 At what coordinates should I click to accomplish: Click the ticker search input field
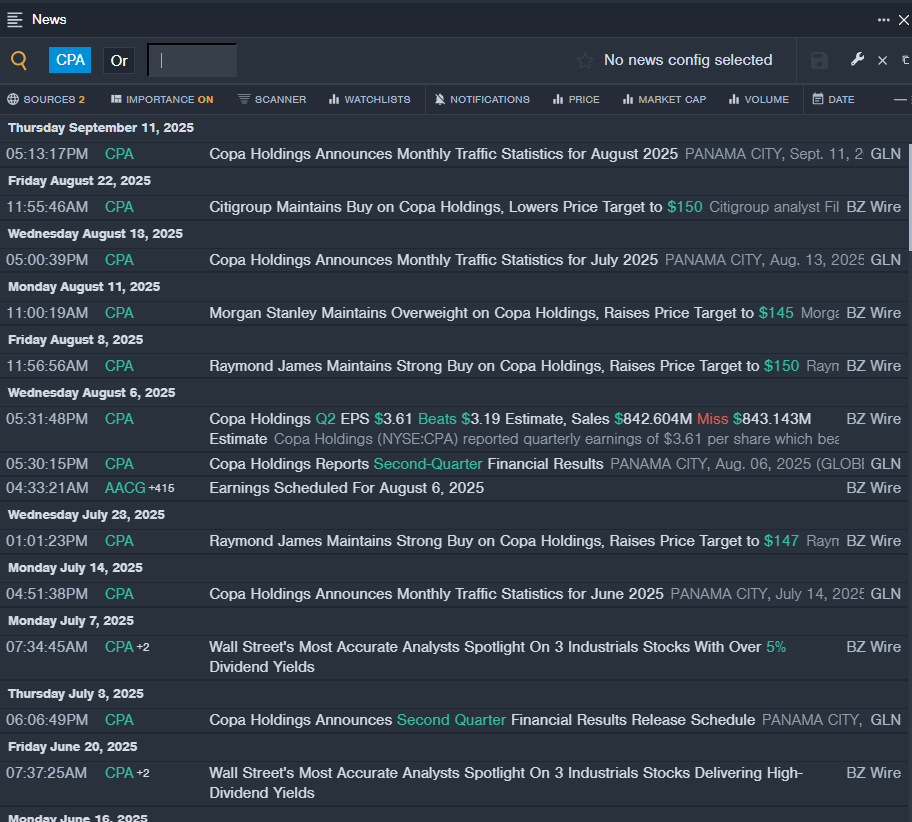click(192, 61)
